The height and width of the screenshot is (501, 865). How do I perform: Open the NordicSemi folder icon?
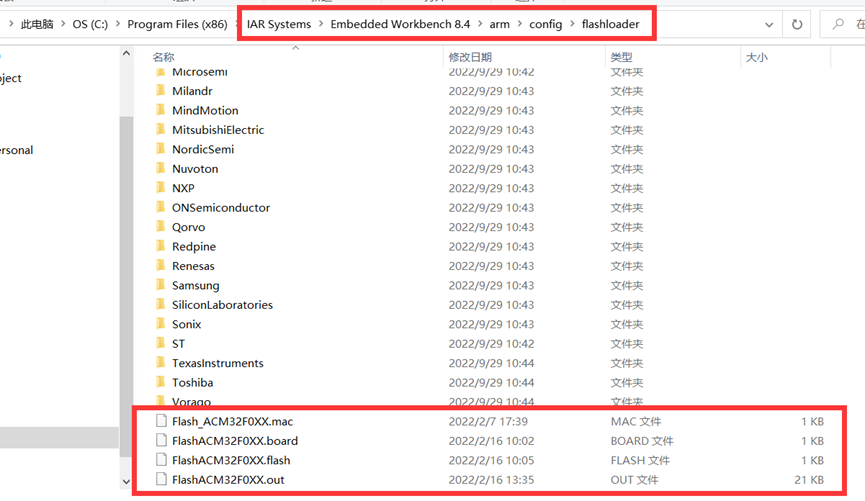pos(160,149)
